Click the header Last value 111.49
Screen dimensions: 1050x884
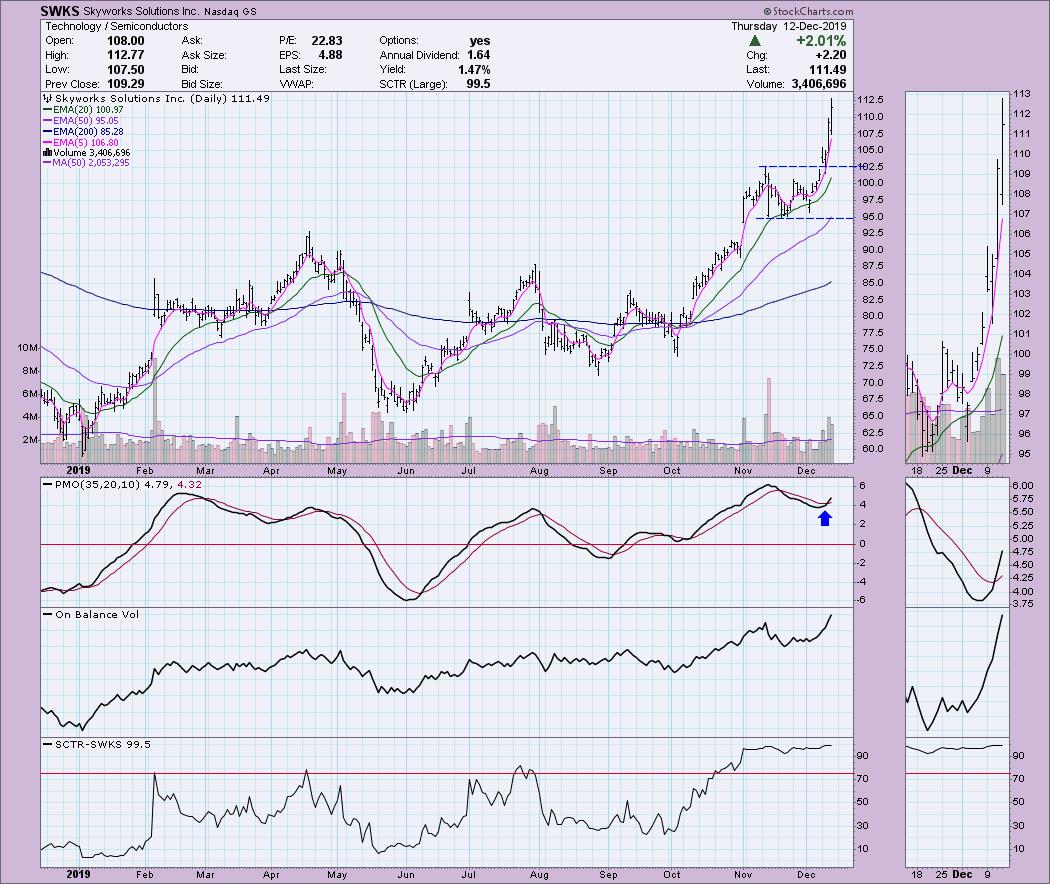pyautogui.click(x=828, y=70)
